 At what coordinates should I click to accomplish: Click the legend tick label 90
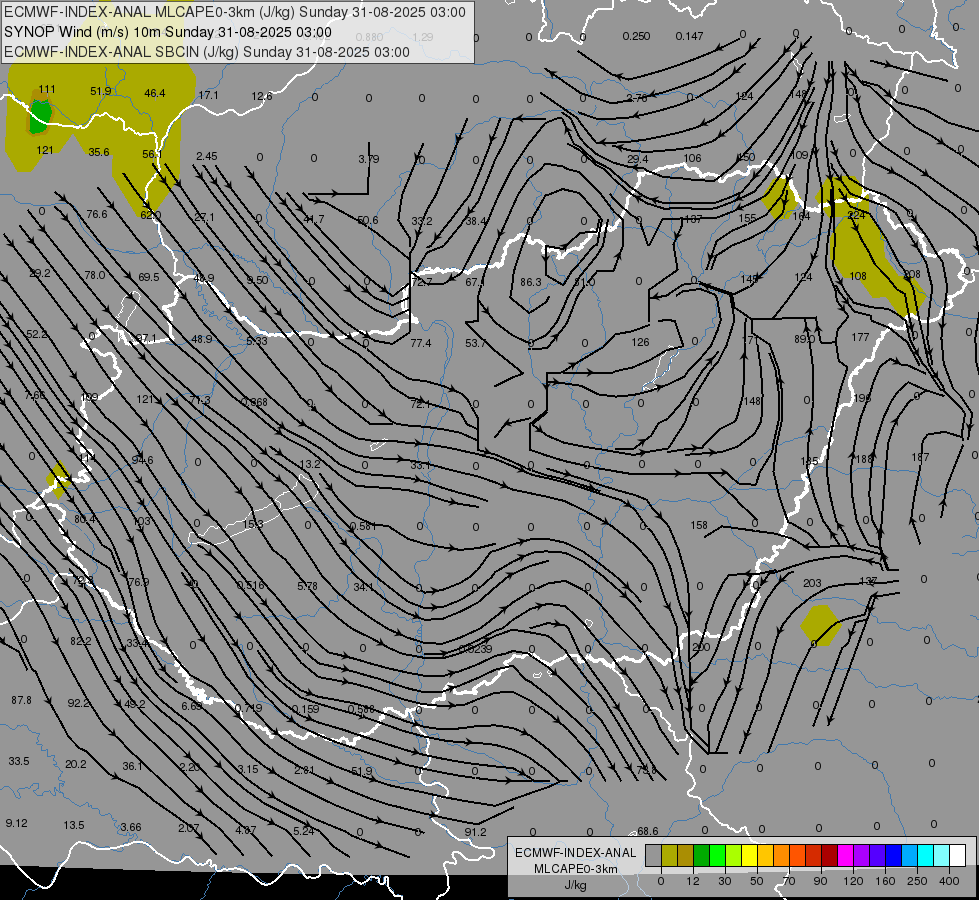pyautogui.click(x=820, y=881)
